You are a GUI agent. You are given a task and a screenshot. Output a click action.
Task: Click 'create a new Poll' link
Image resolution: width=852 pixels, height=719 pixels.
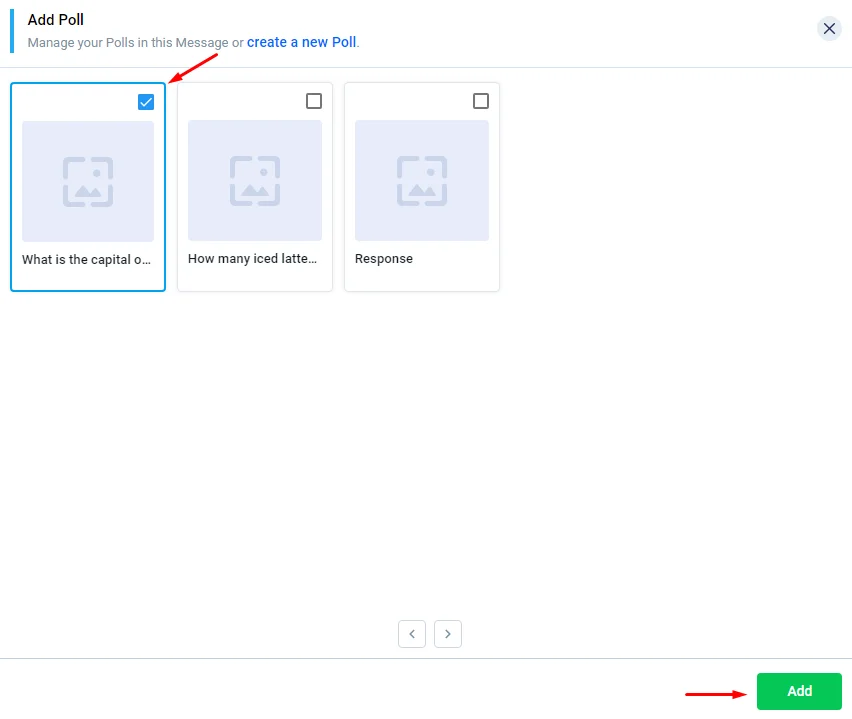pyautogui.click(x=302, y=42)
